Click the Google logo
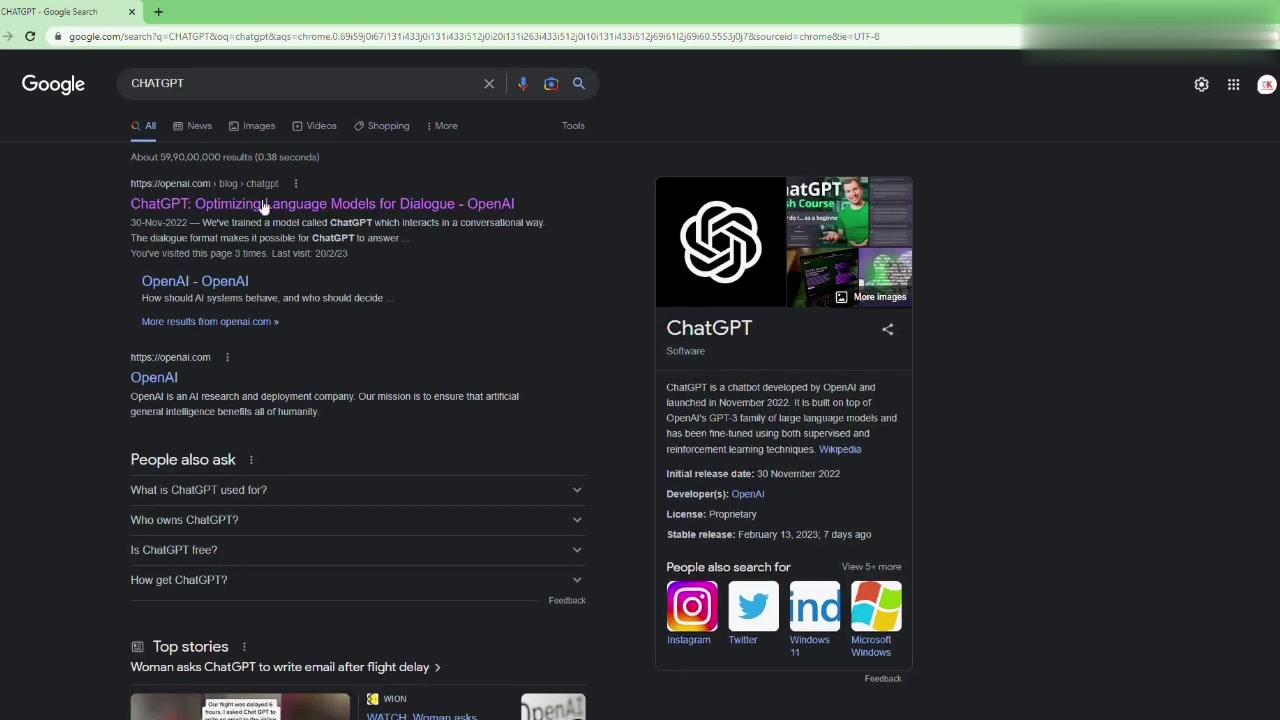The height and width of the screenshot is (720, 1280). pos(53,84)
